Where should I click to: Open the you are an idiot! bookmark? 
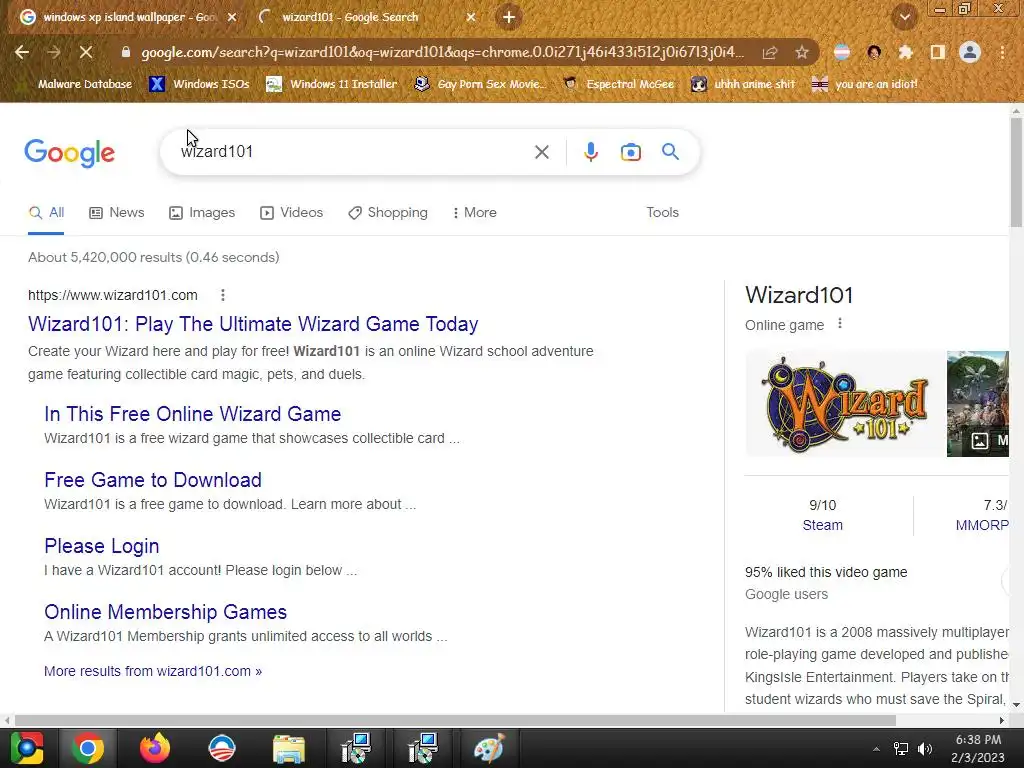click(864, 84)
